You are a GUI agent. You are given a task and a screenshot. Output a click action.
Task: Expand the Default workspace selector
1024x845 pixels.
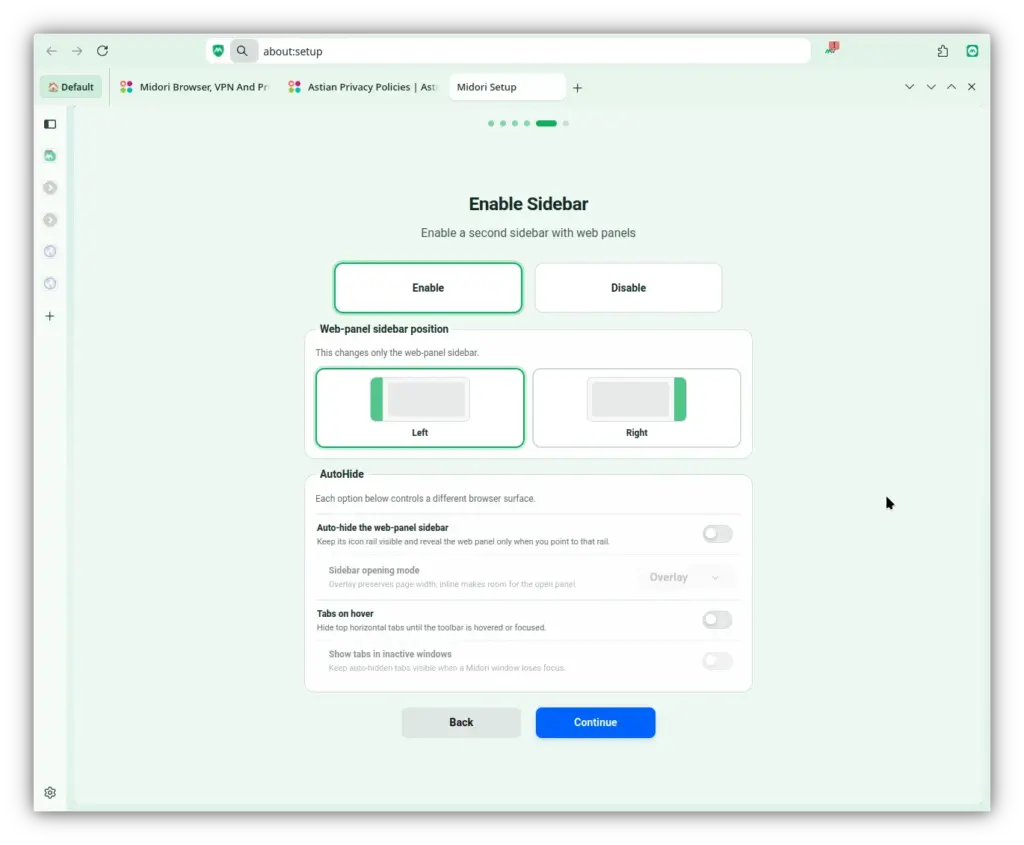71,87
